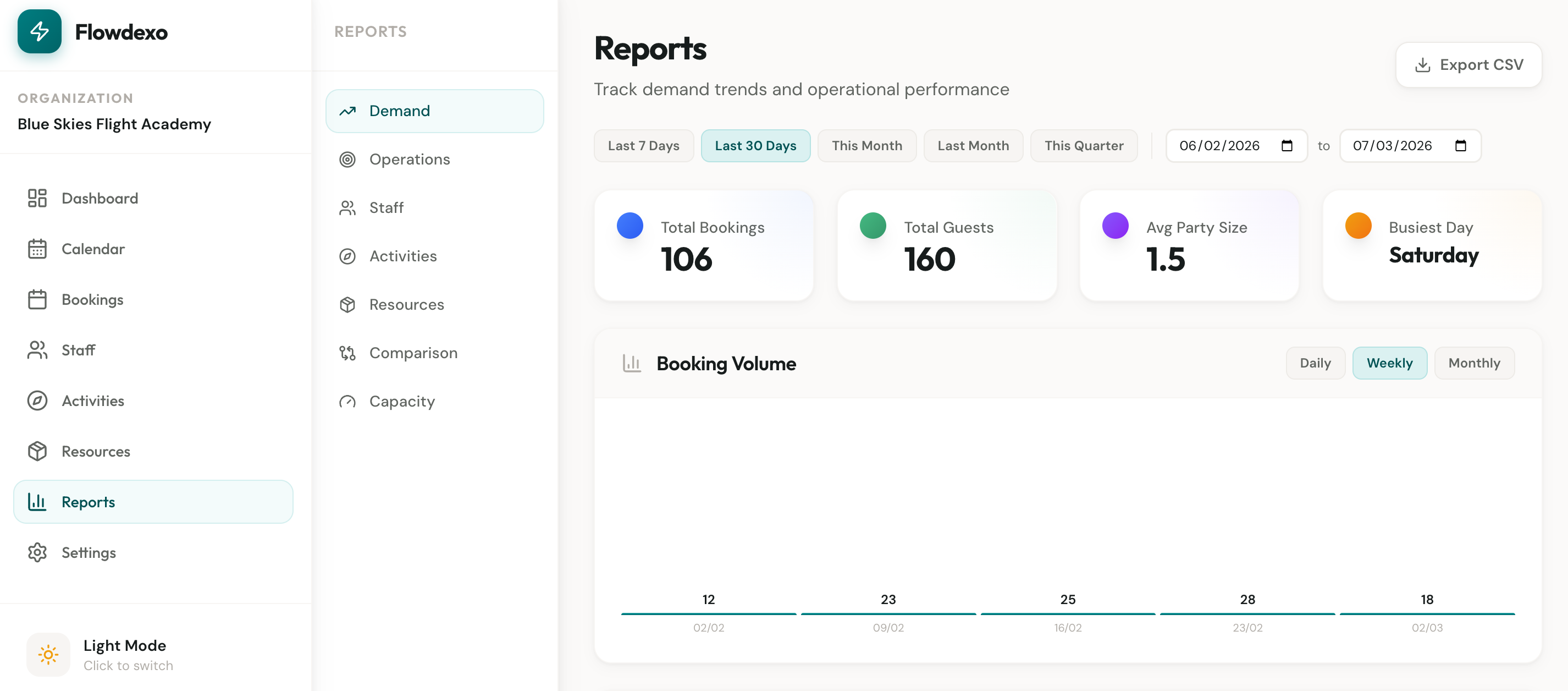Image resolution: width=1568 pixels, height=691 pixels.
Task: Click the Export CSV button
Action: click(1468, 64)
